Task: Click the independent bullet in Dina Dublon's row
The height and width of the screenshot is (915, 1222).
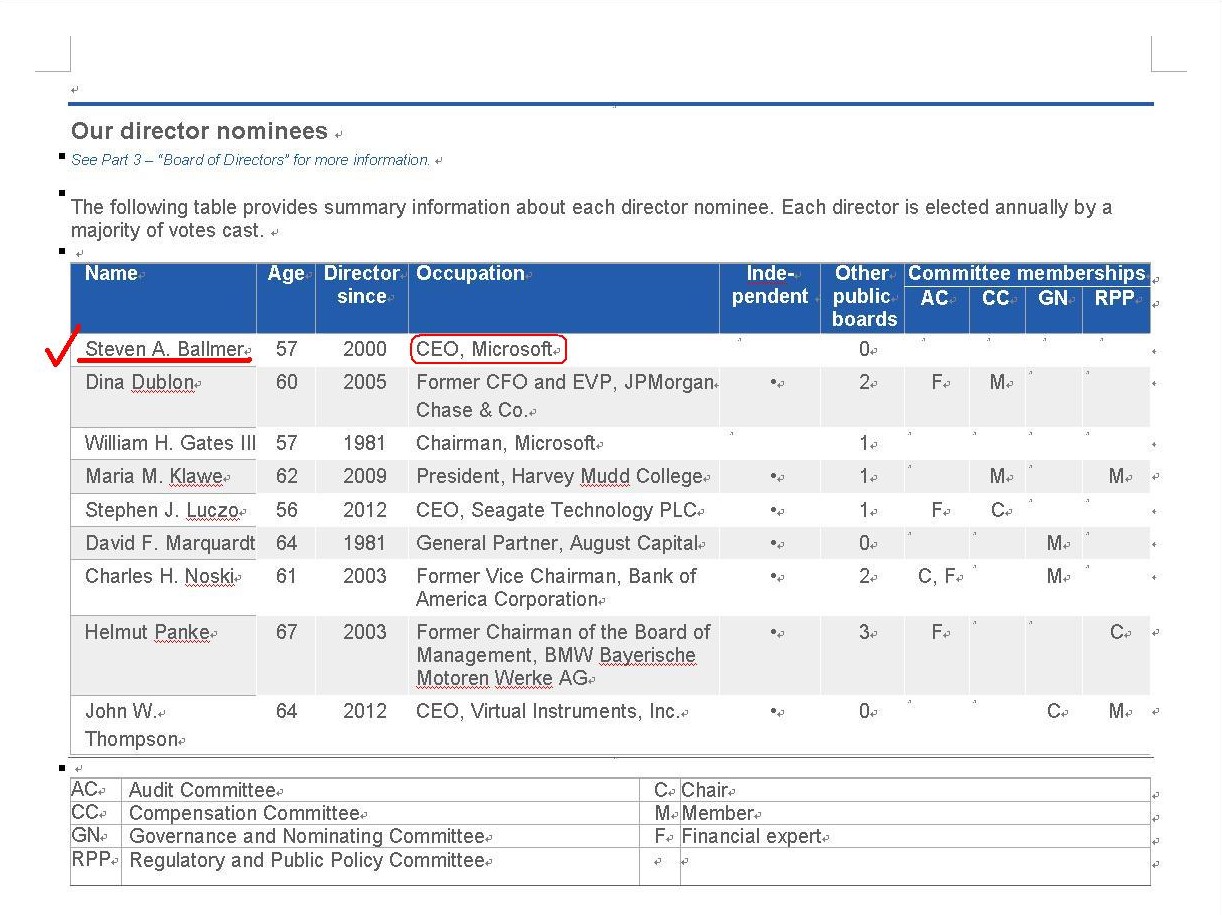Action: pos(773,383)
